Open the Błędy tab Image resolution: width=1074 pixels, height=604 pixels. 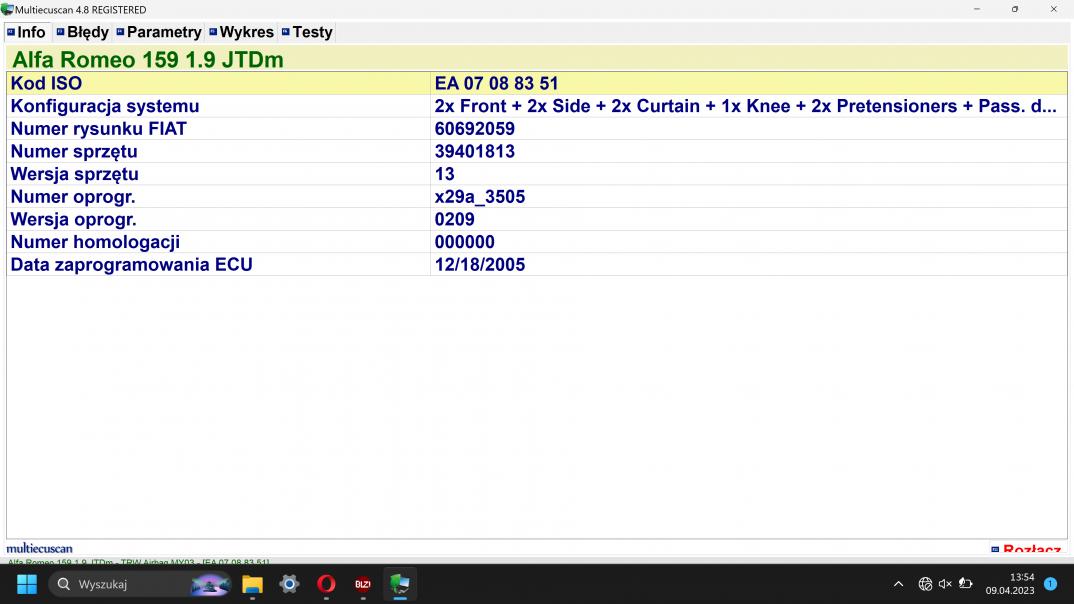pyautogui.click(x=83, y=32)
